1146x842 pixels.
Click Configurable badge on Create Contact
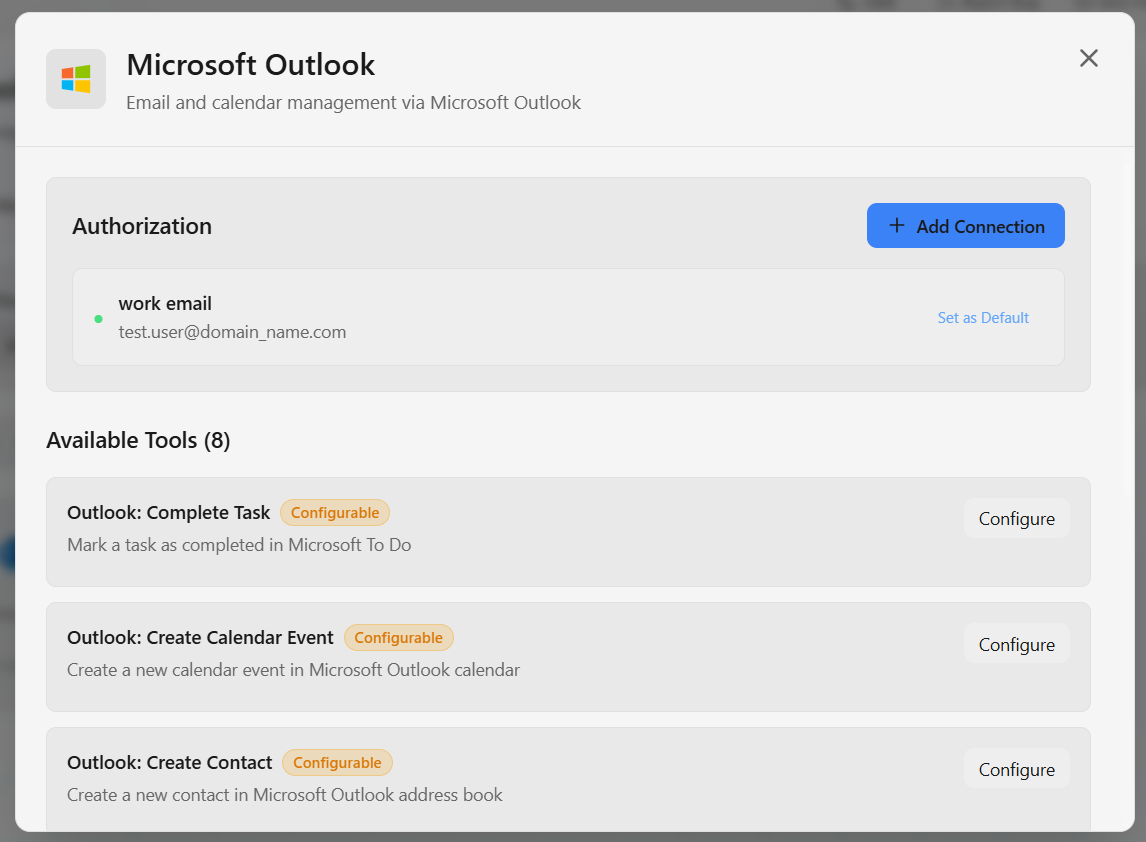[x=337, y=763]
